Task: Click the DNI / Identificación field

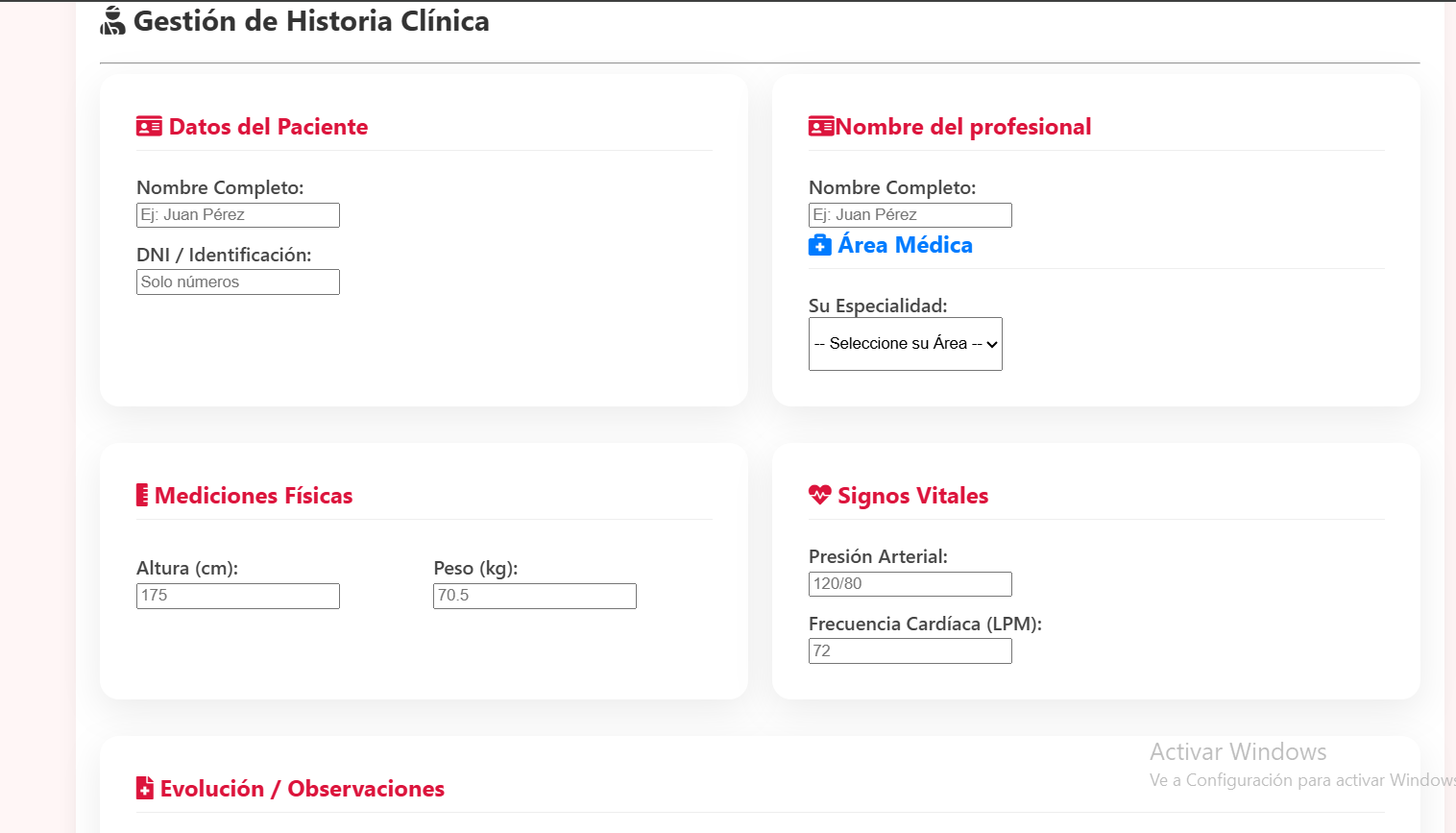Action: tap(237, 282)
